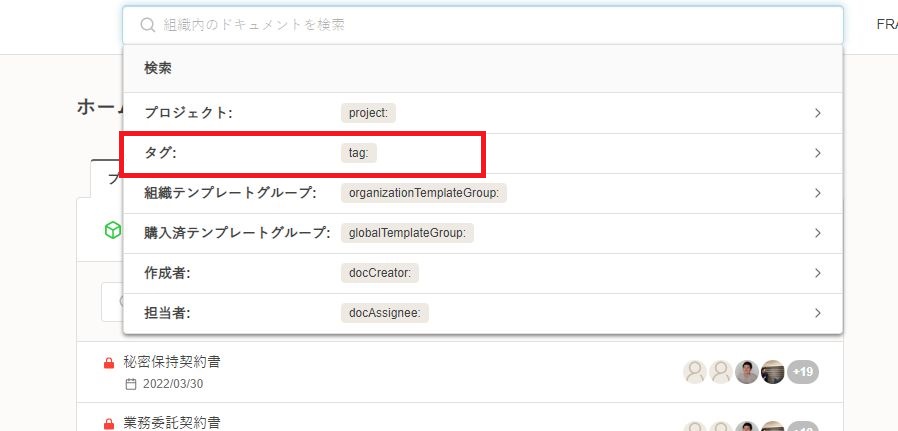Click the chevron on the タグ row
The height and width of the screenshot is (431, 898).
coord(817,153)
